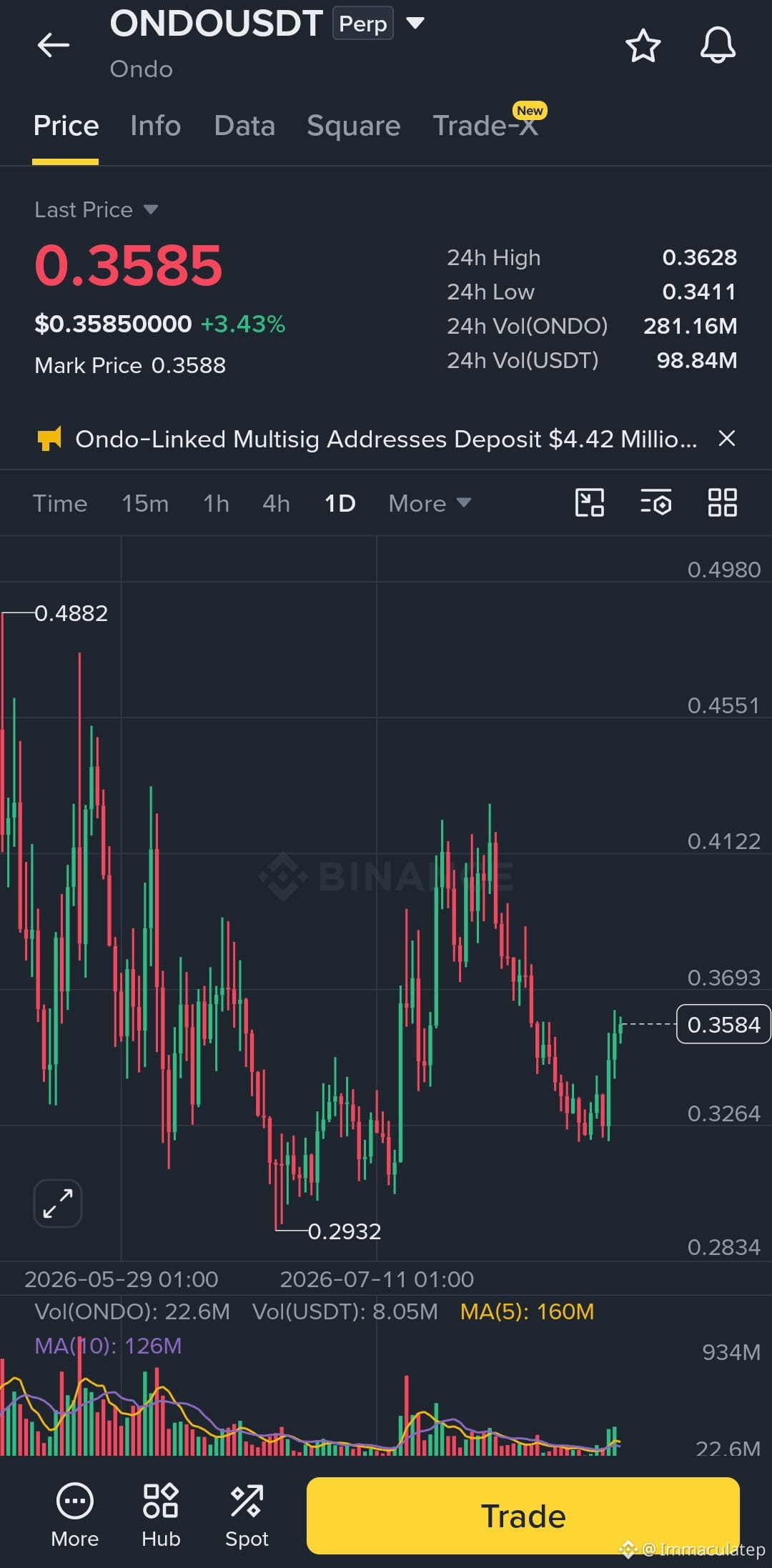
Task: Expand chart to fullscreen
Action: [58, 1203]
